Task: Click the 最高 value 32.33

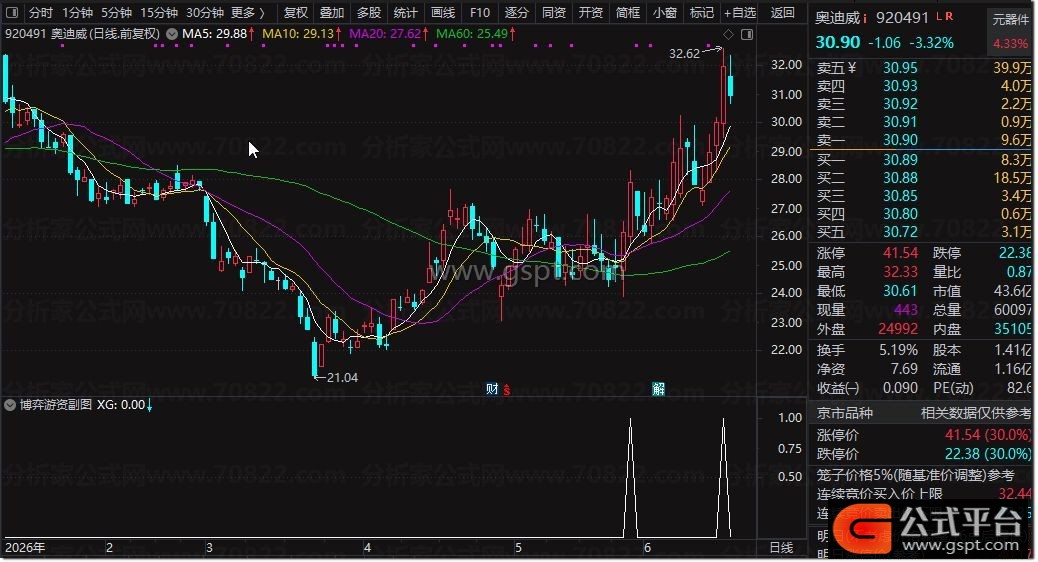Action: tap(900, 272)
